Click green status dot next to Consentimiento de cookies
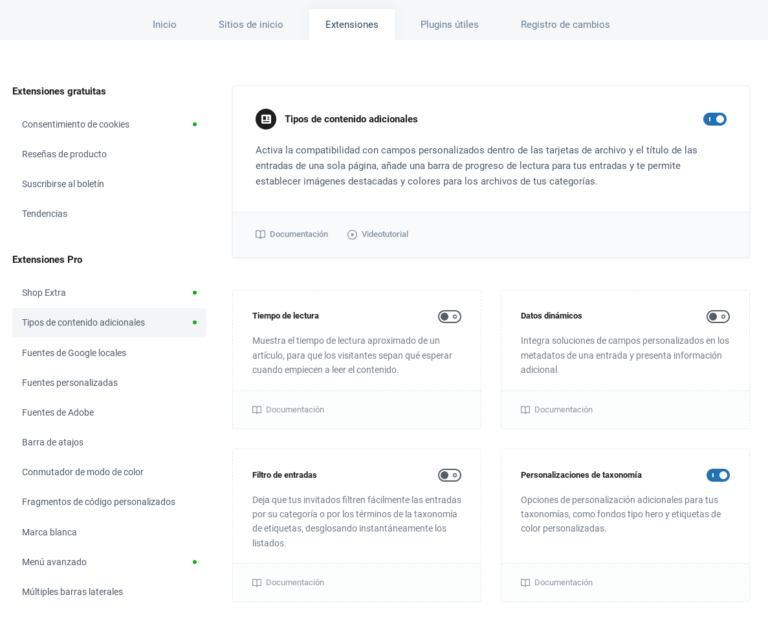The image size is (768, 617). 194,124
